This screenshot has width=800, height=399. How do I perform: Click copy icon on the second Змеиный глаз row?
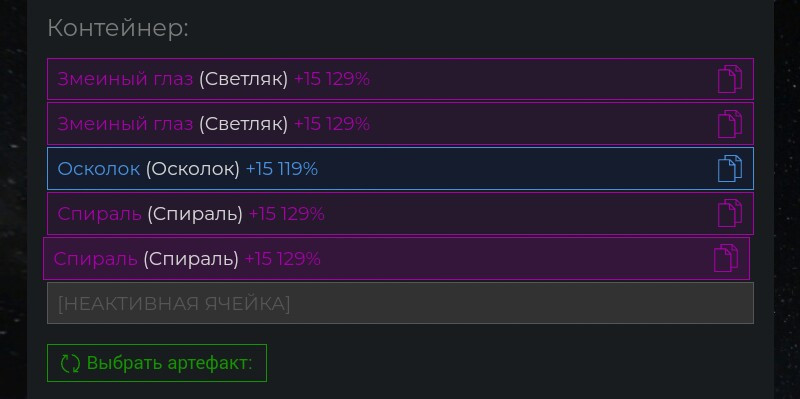click(730, 124)
